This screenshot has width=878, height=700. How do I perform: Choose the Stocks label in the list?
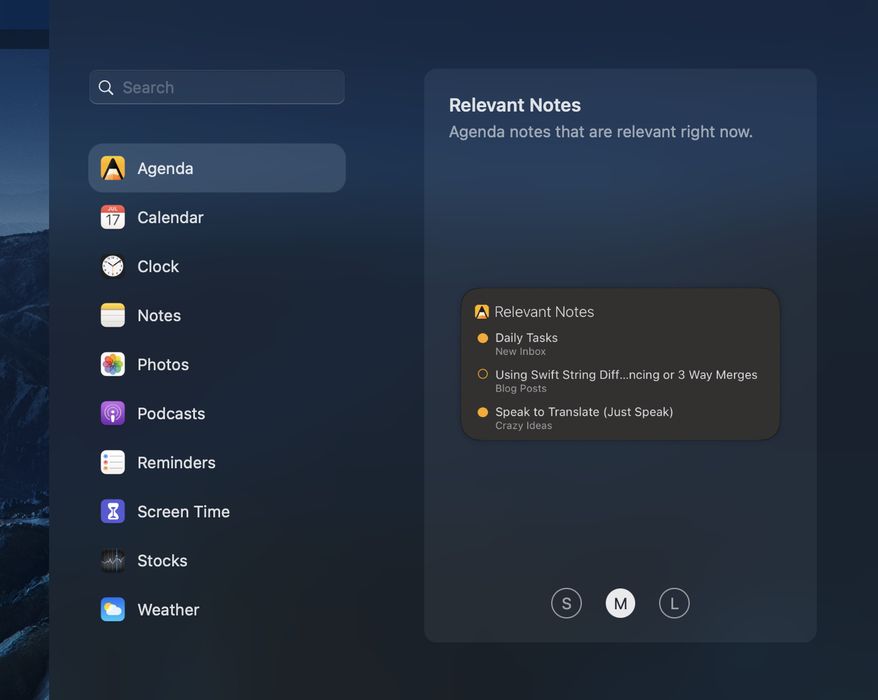point(162,561)
